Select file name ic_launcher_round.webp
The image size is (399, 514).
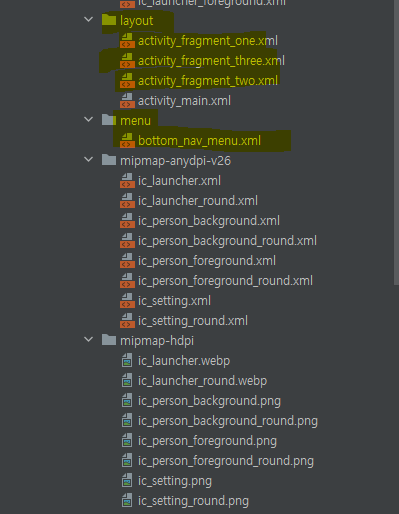[203, 381]
